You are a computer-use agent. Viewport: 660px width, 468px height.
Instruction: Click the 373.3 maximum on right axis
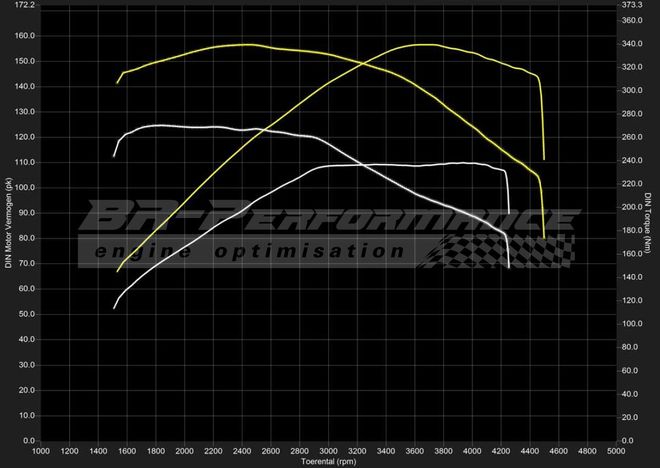(630, 5)
